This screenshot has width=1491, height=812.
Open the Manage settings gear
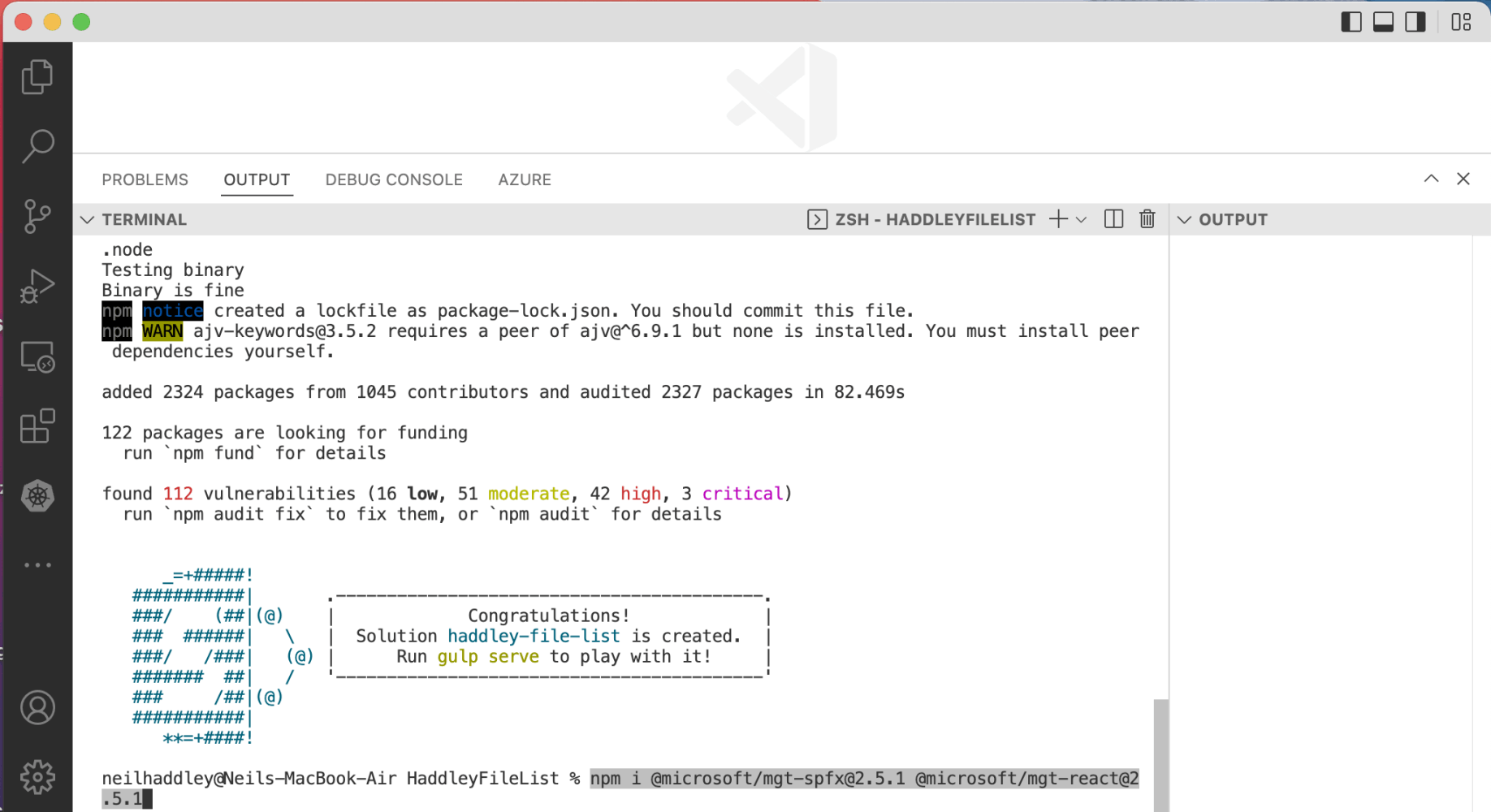(37, 777)
